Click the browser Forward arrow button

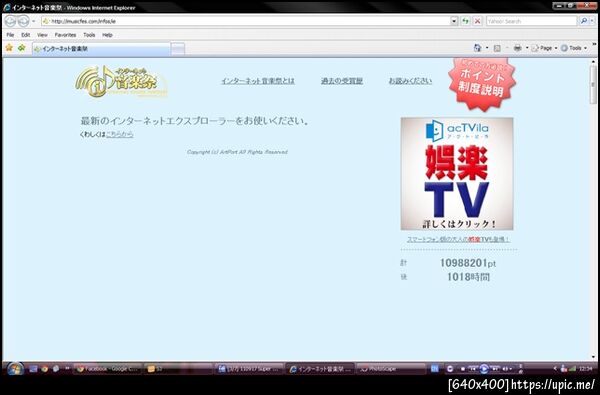click(x=24, y=21)
